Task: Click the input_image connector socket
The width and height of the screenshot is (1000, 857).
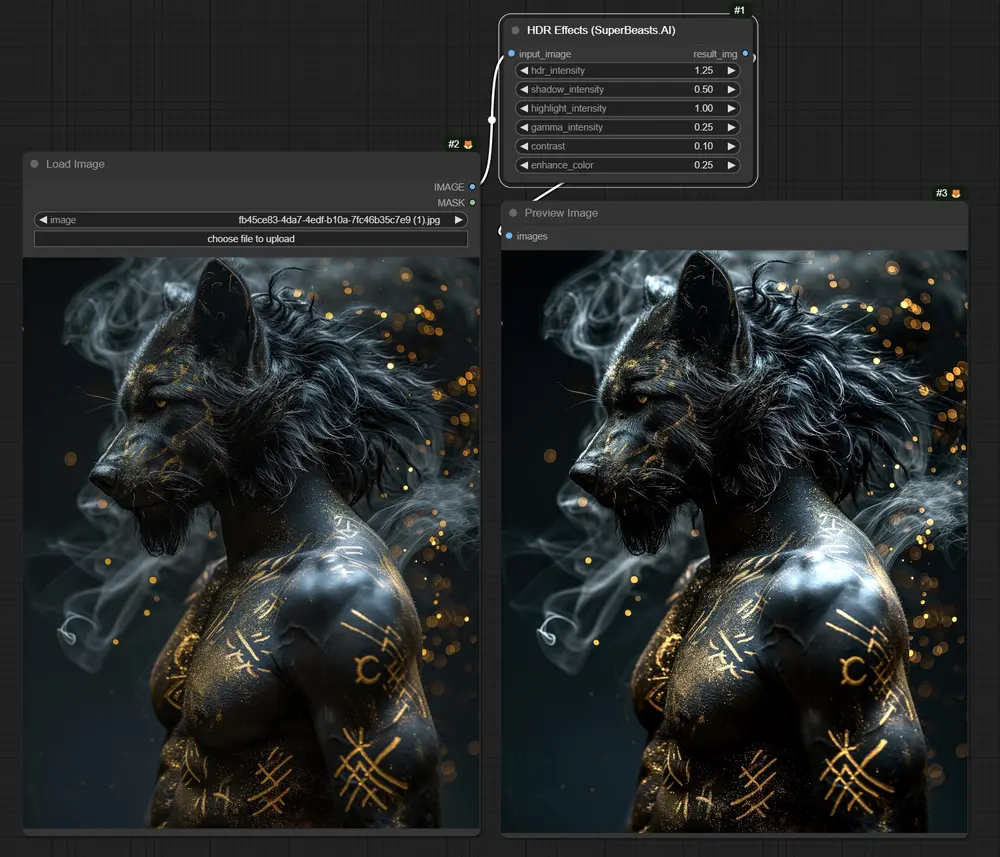Action: (511, 53)
